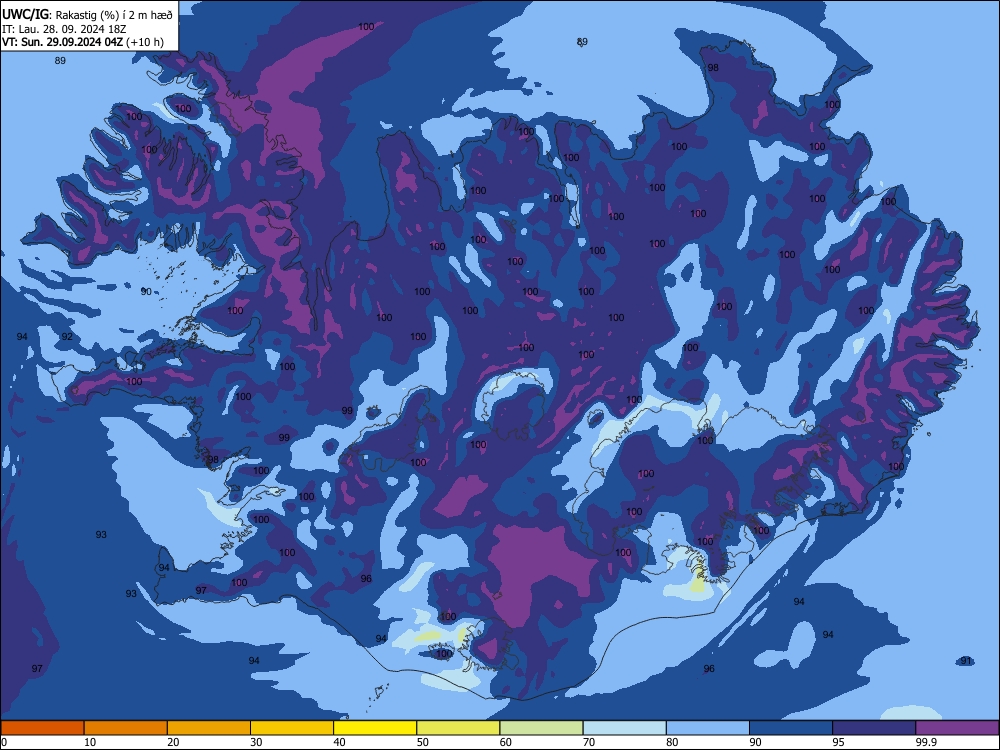Click the pale blue 70–80 legend swatch
Screen dimensions: 1000x750
pyautogui.click(x=624, y=728)
